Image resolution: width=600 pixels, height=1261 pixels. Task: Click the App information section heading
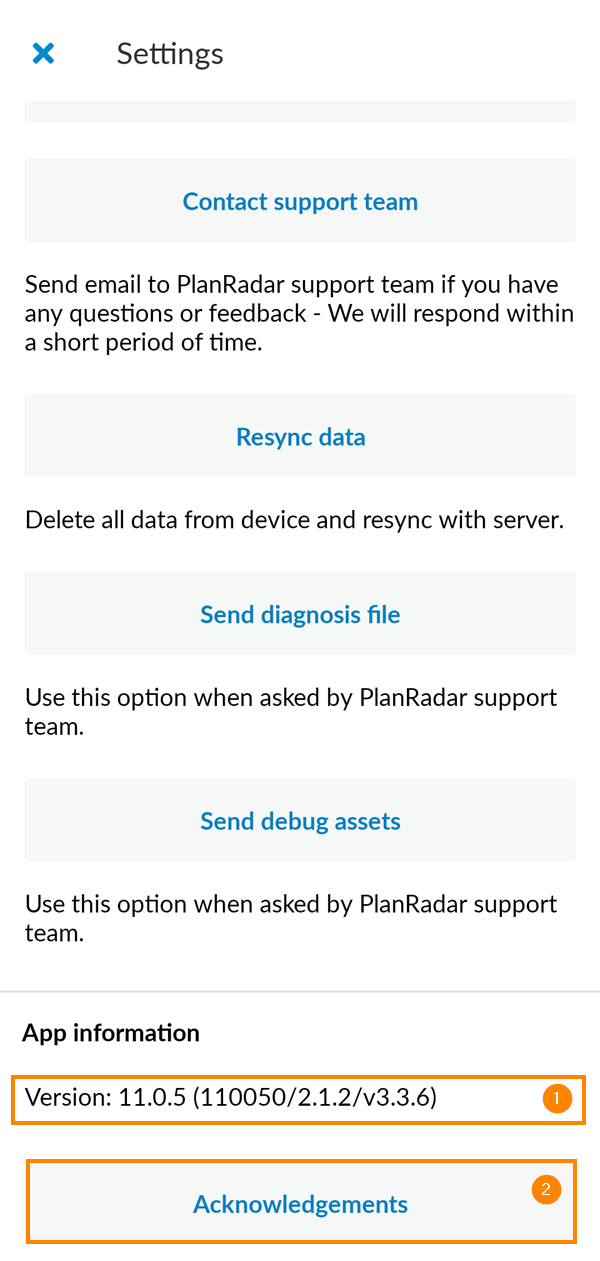click(110, 1033)
